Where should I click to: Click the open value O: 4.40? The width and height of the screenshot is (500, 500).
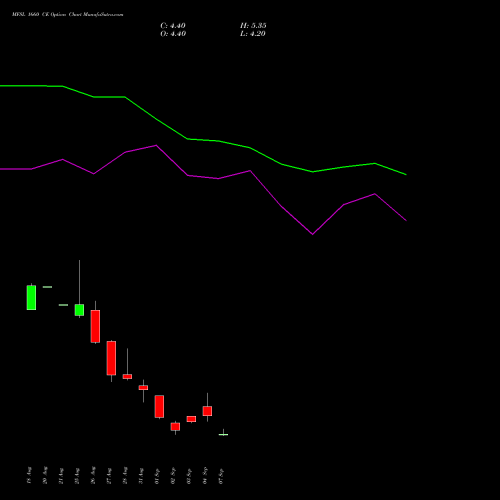pyautogui.click(x=173, y=34)
